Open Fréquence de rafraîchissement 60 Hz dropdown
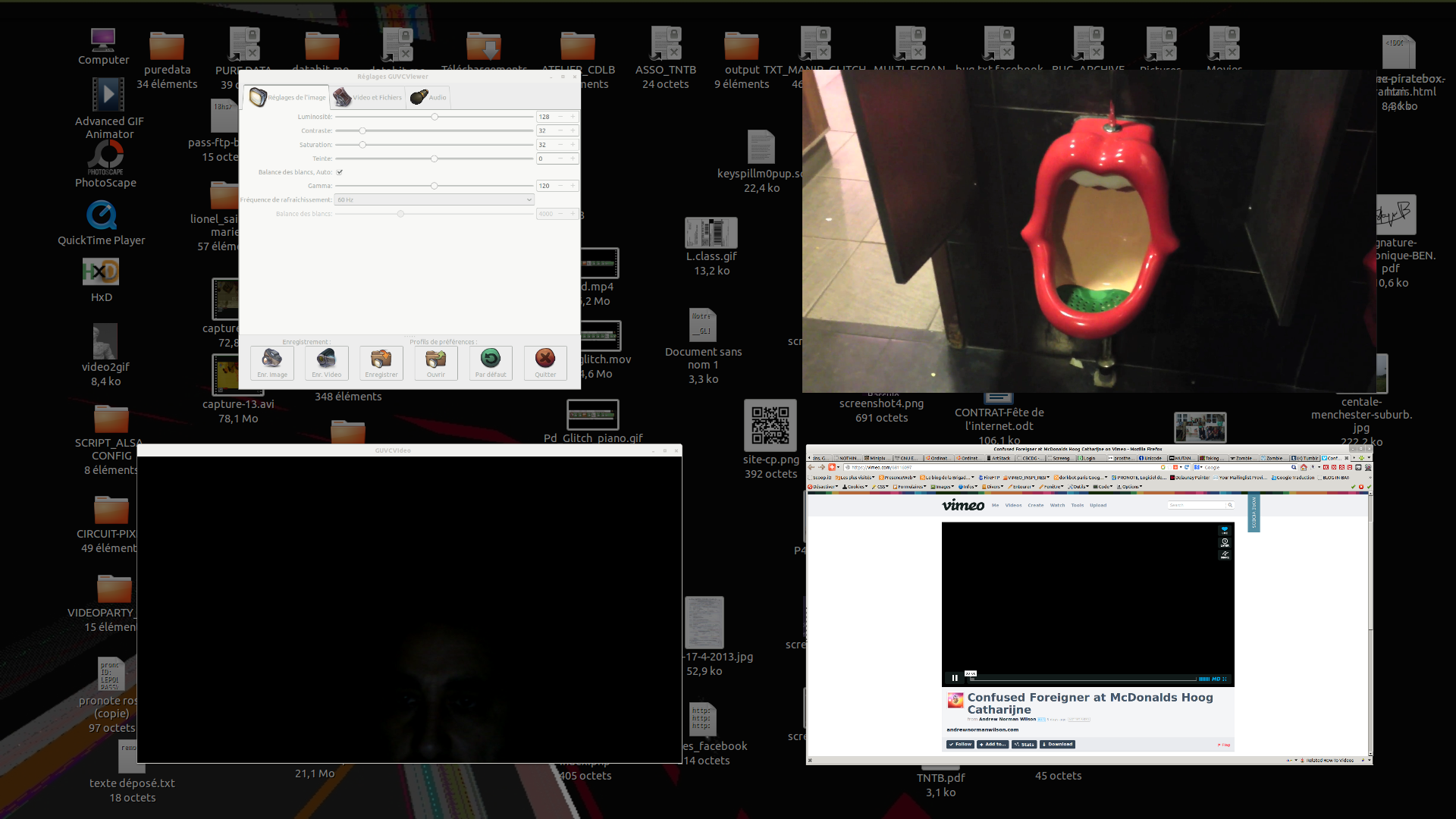The image size is (1456, 819). pos(435,199)
